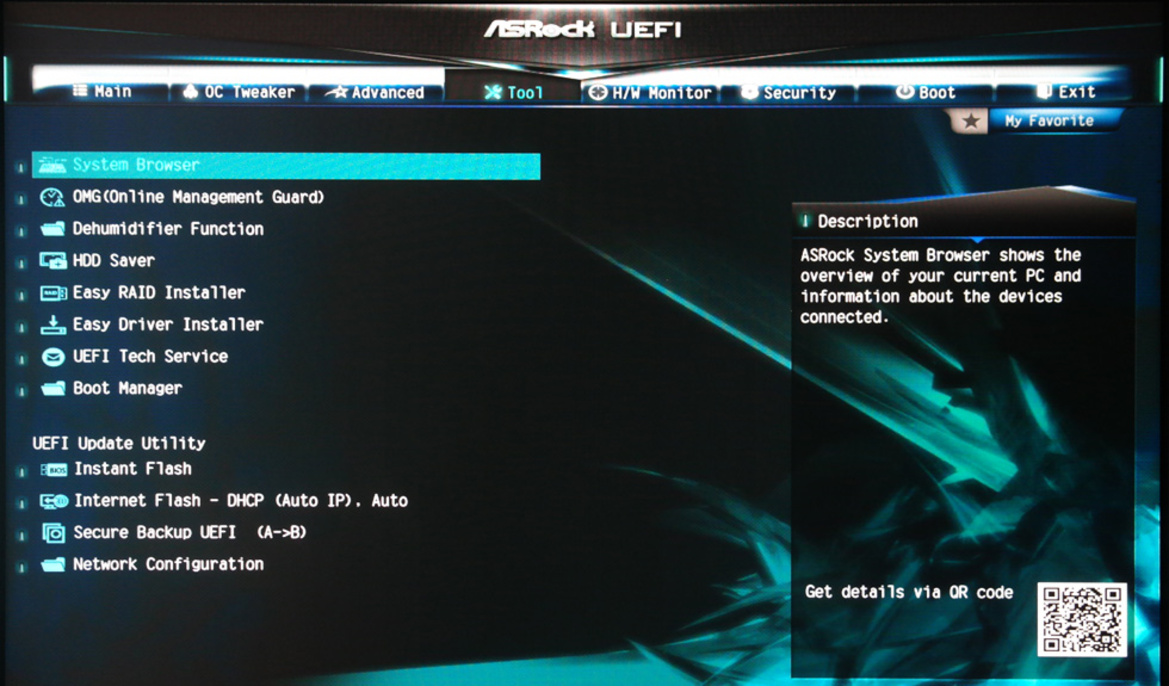Click the Easy RAID Installer icon
Screen dimensions: 1169x686
click(53, 293)
